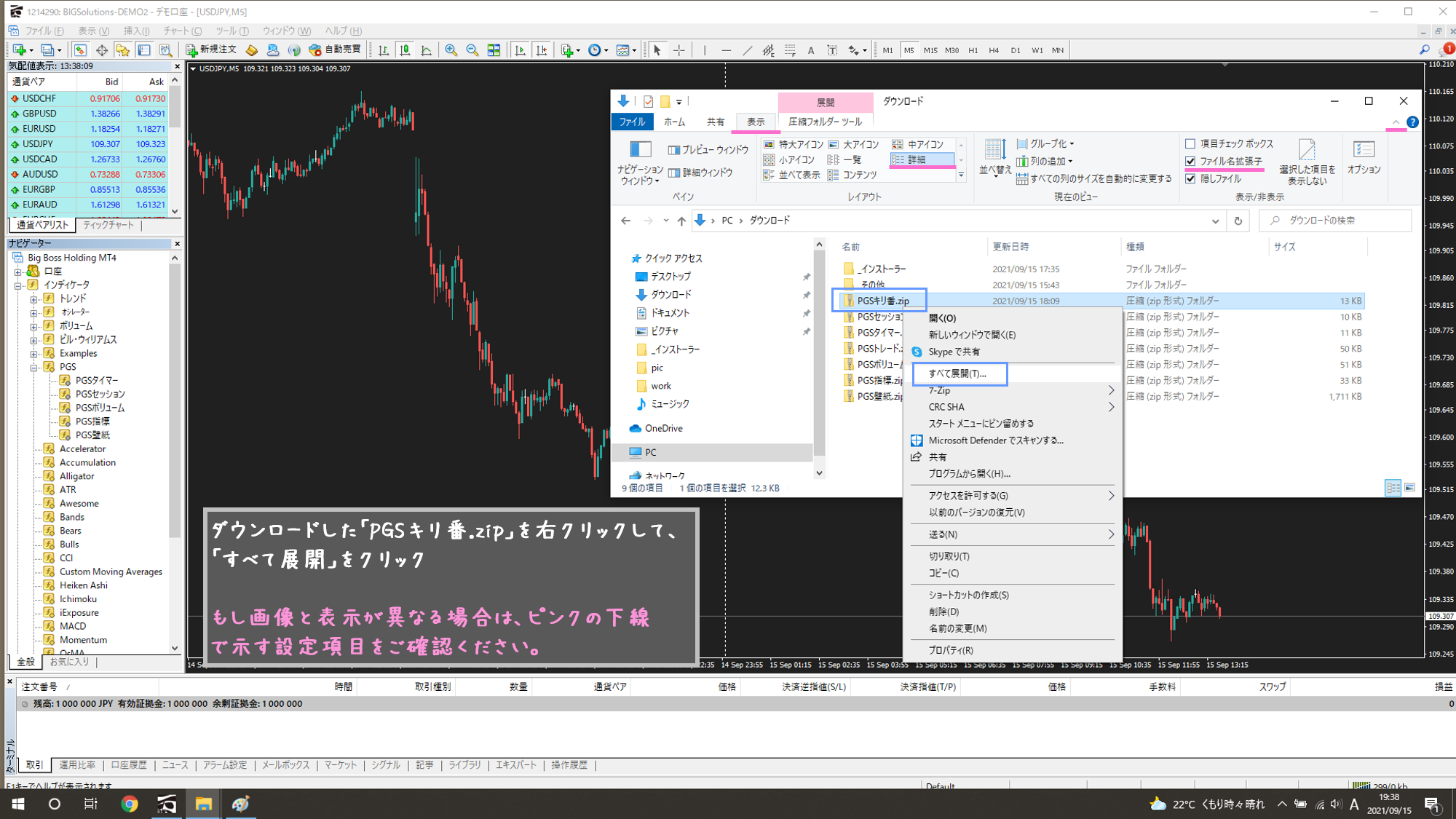Click the zoom out magnifier icon
The image size is (1456, 819).
pos(472,50)
